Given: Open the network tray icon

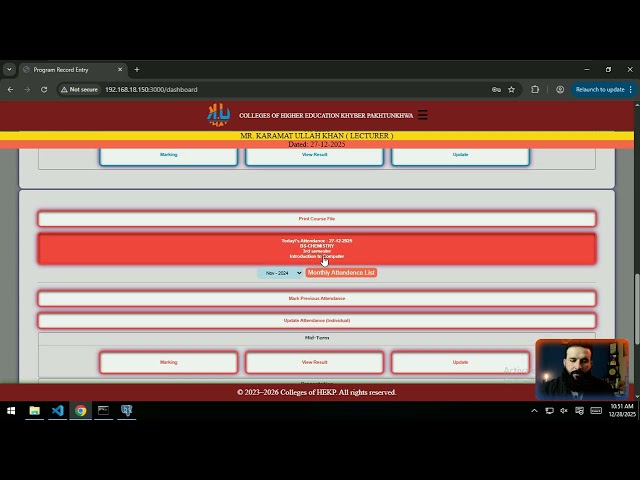Looking at the screenshot, I should click(x=549, y=411).
